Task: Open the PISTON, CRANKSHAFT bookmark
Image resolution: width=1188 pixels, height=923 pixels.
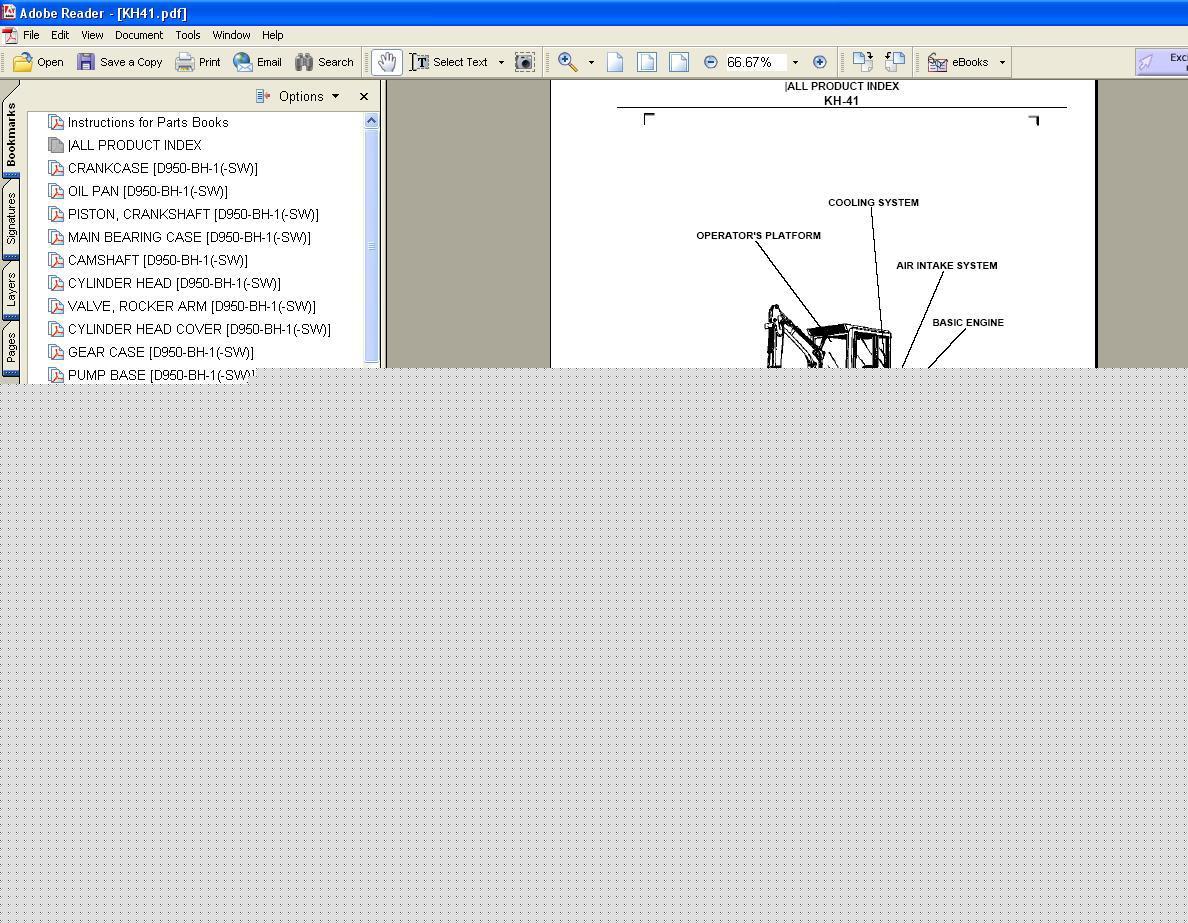Action: coord(192,214)
